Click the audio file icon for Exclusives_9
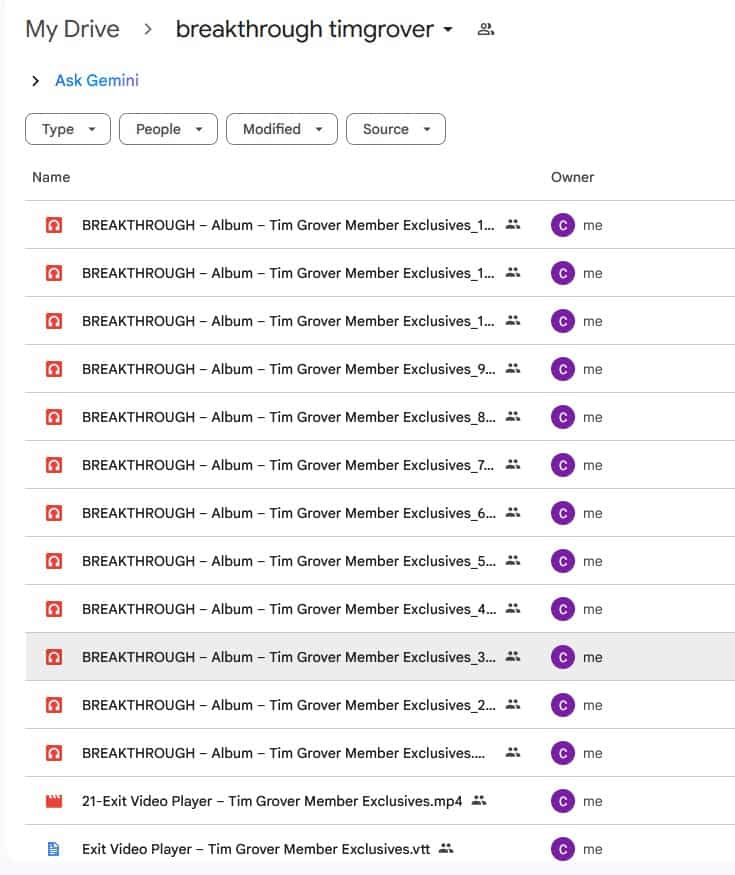This screenshot has height=875, width=735. pyautogui.click(x=54, y=369)
